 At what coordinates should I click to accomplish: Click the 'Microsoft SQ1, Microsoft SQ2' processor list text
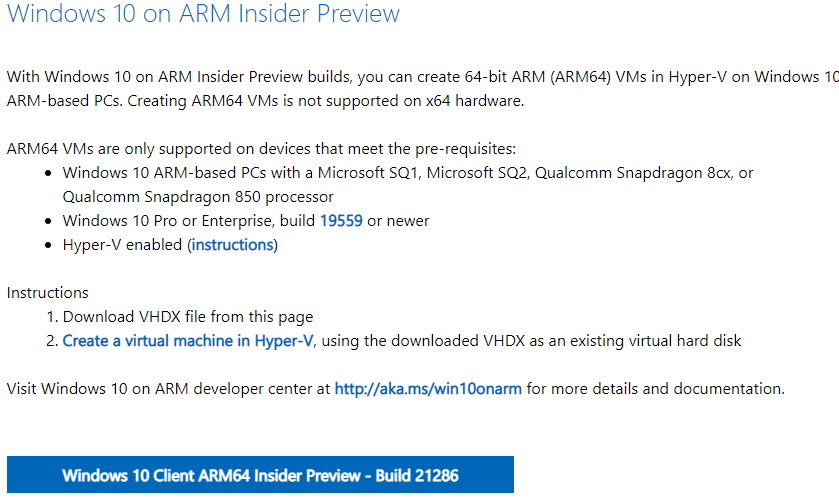[x=422, y=173]
